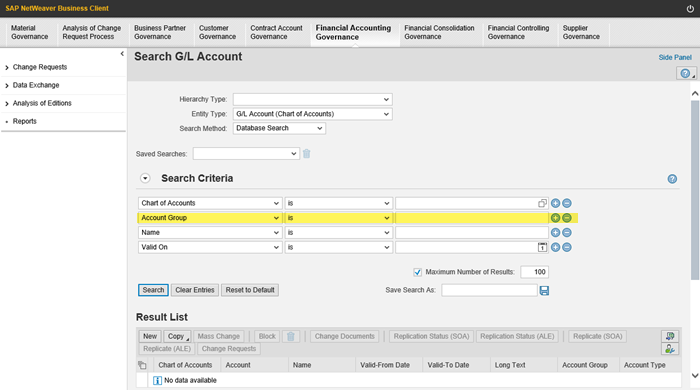Switch to Analysis of Change Request Process tab

[x=92, y=33]
